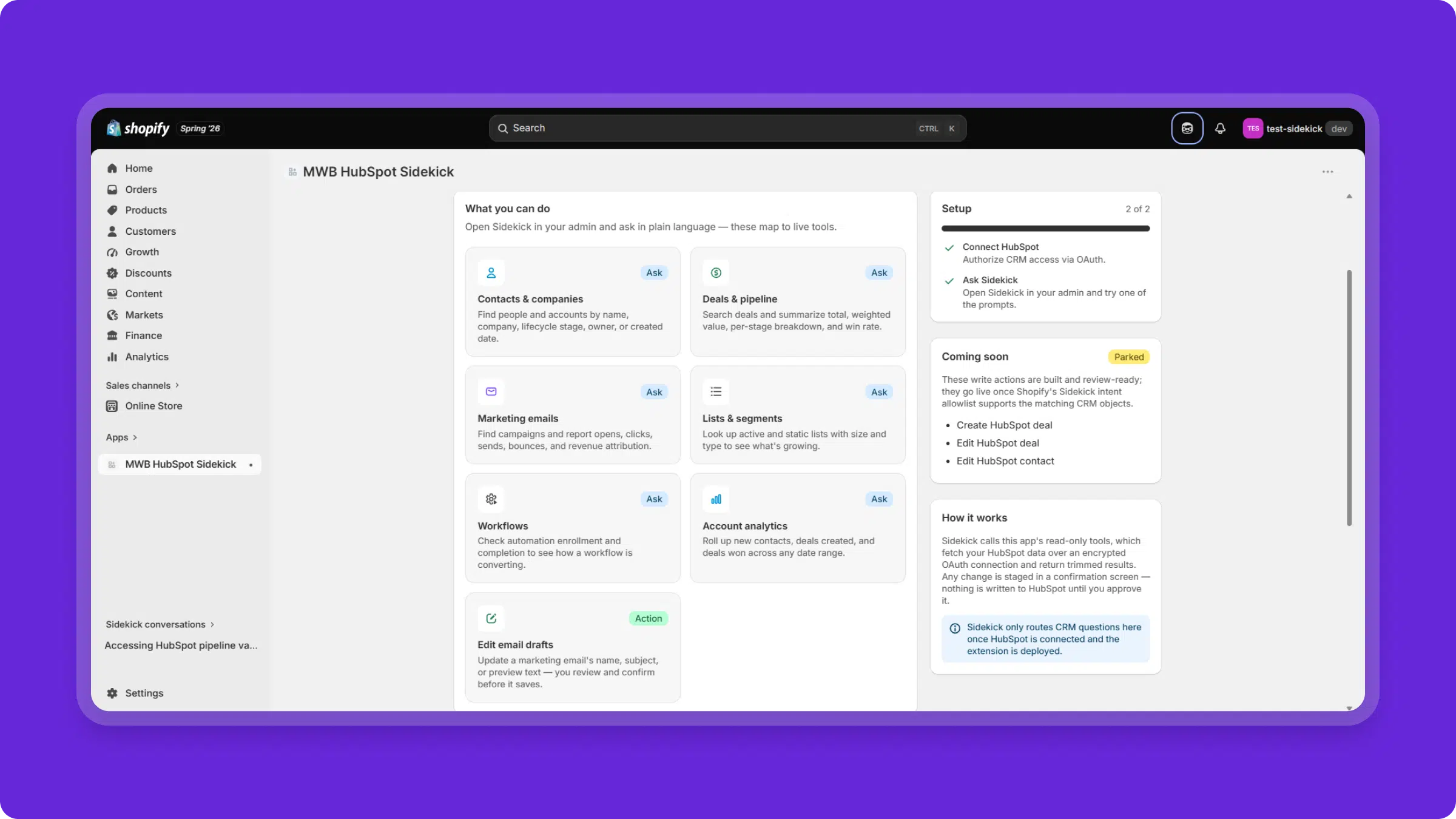Screen dimensions: 1456x819
Task: Click the 'How it works' heading
Action: click(x=974, y=517)
